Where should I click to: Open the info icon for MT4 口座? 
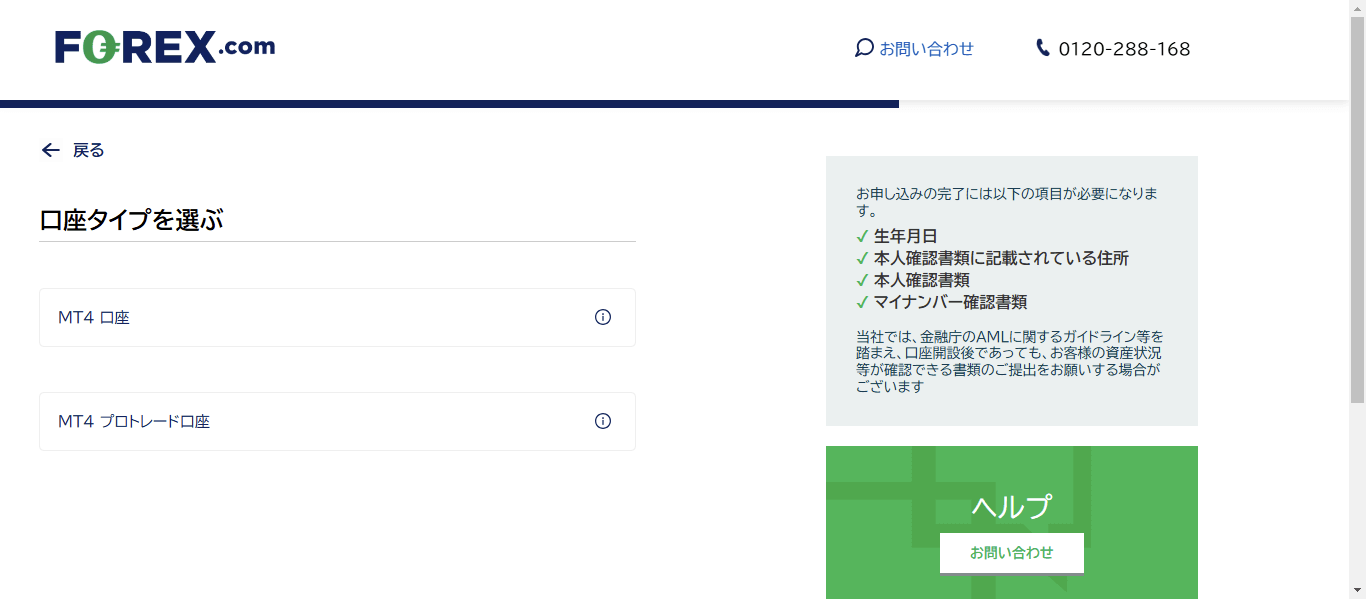(602, 317)
